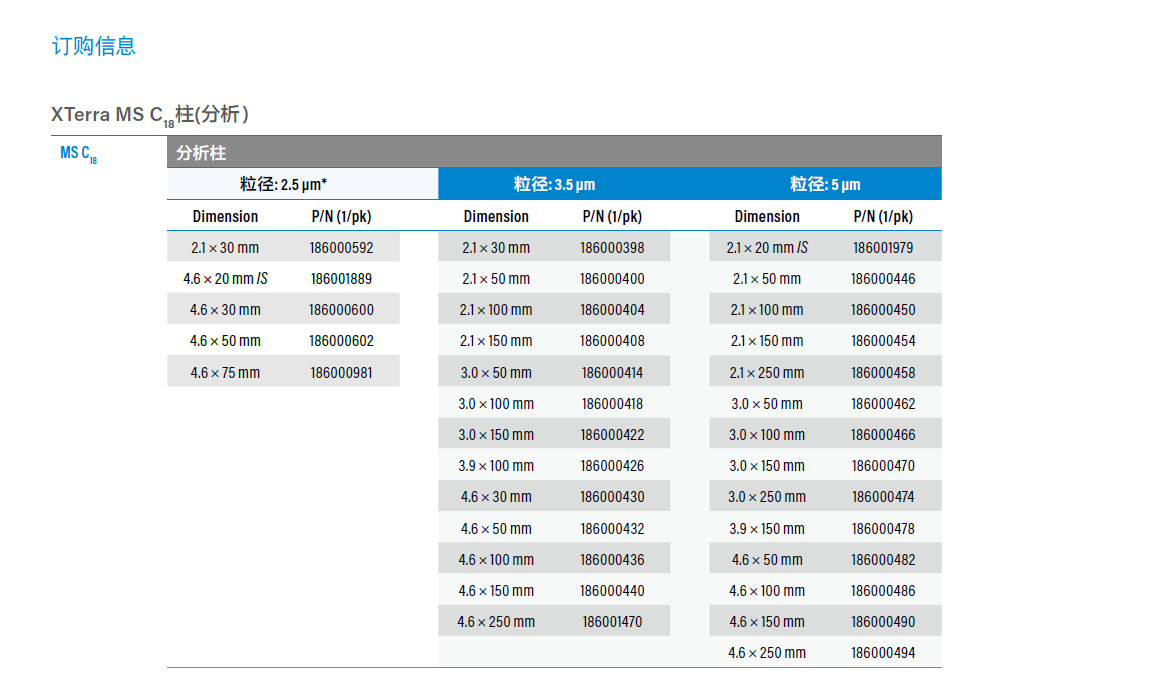Select part number 186000418
The height and width of the screenshot is (686, 1153).
[x=612, y=404]
